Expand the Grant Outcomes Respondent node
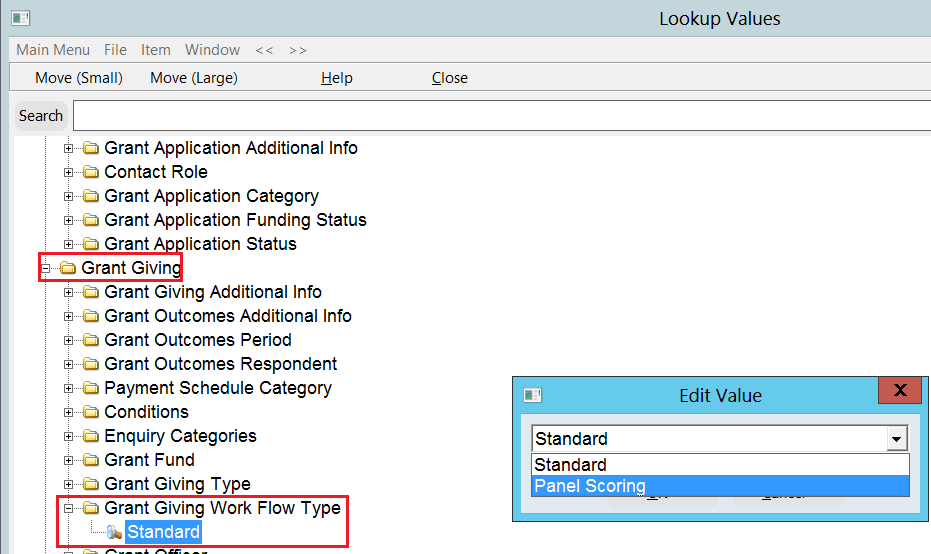931x554 pixels. pos(68,364)
